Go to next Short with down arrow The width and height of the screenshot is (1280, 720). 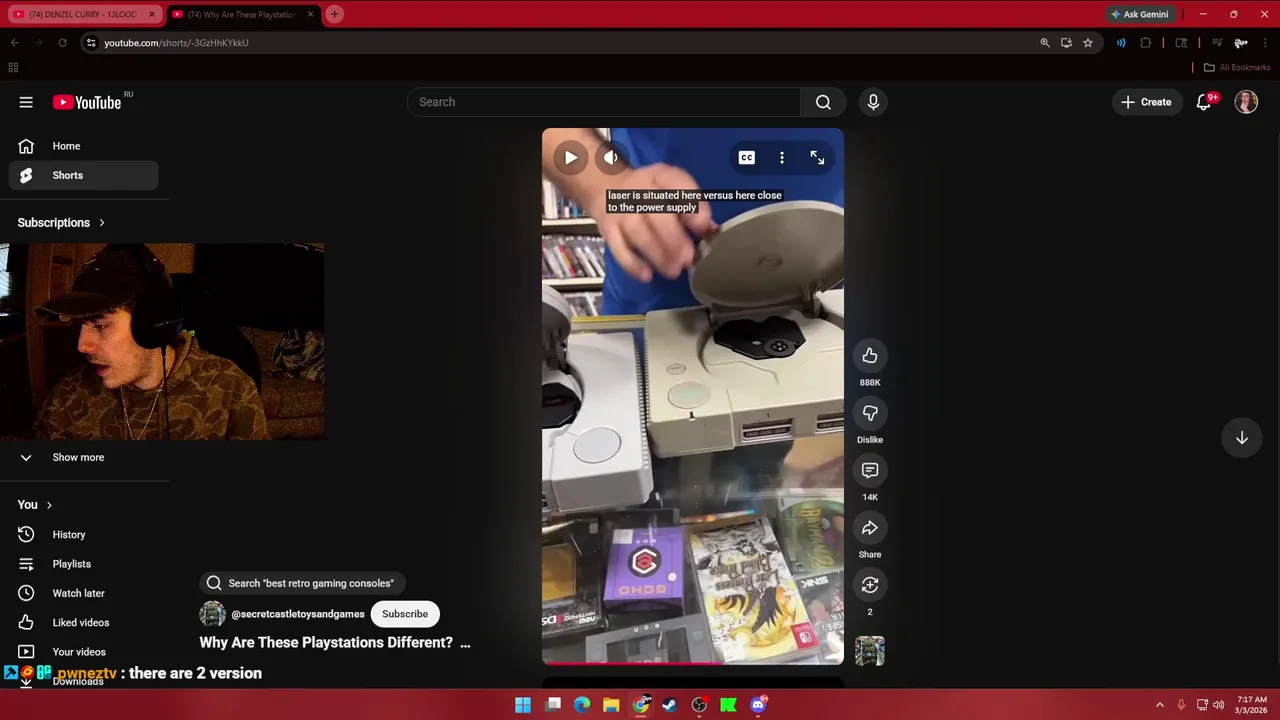pos(1242,438)
